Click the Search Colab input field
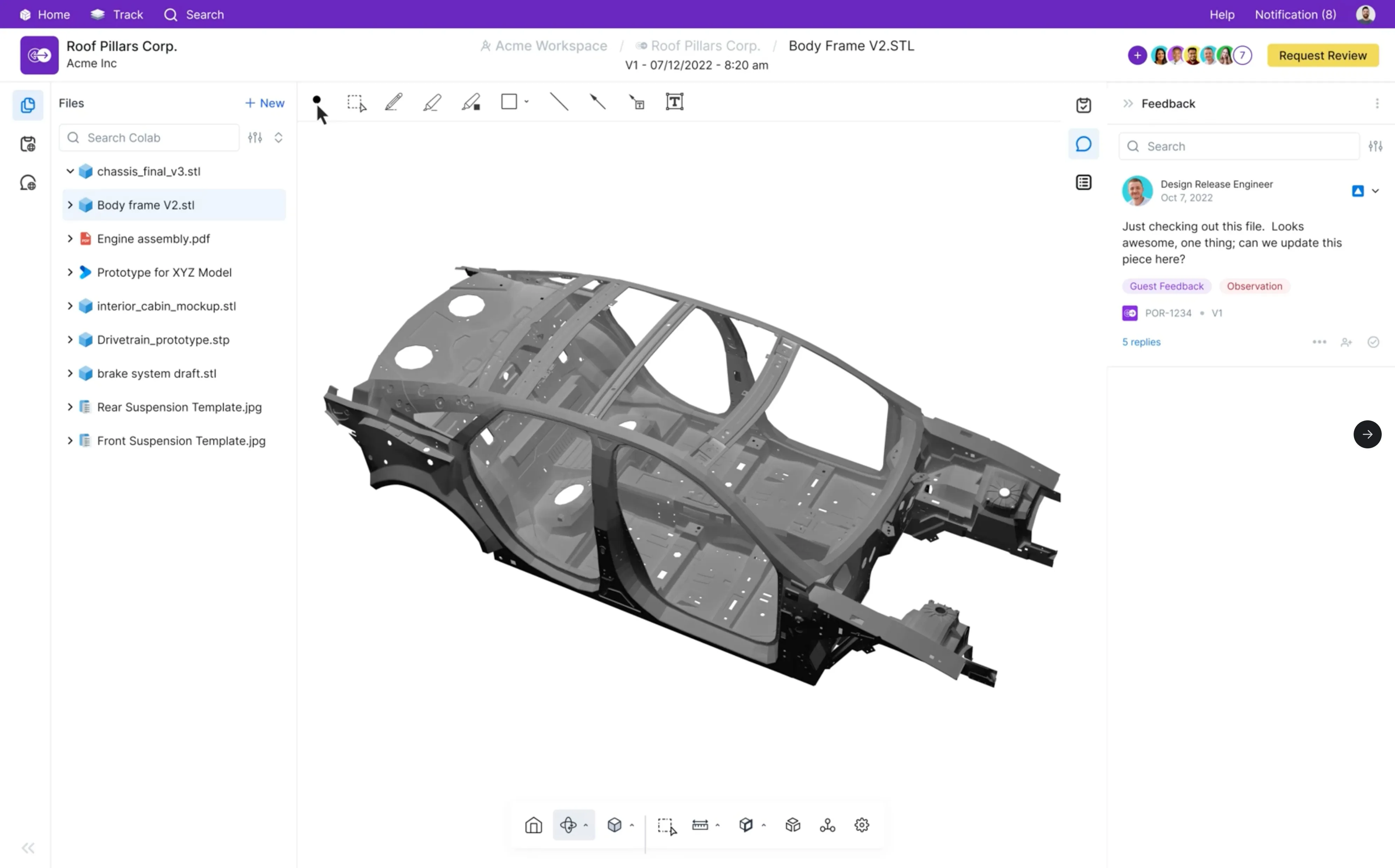Image resolution: width=1395 pixels, height=868 pixels. pyautogui.click(x=155, y=138)
